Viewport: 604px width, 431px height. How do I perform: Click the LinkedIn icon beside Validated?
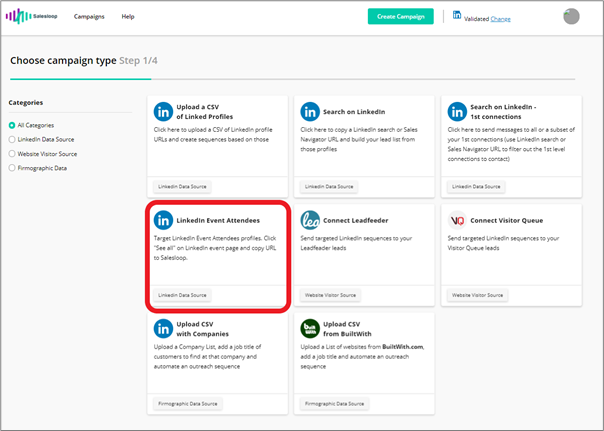(x=457, y=15)
